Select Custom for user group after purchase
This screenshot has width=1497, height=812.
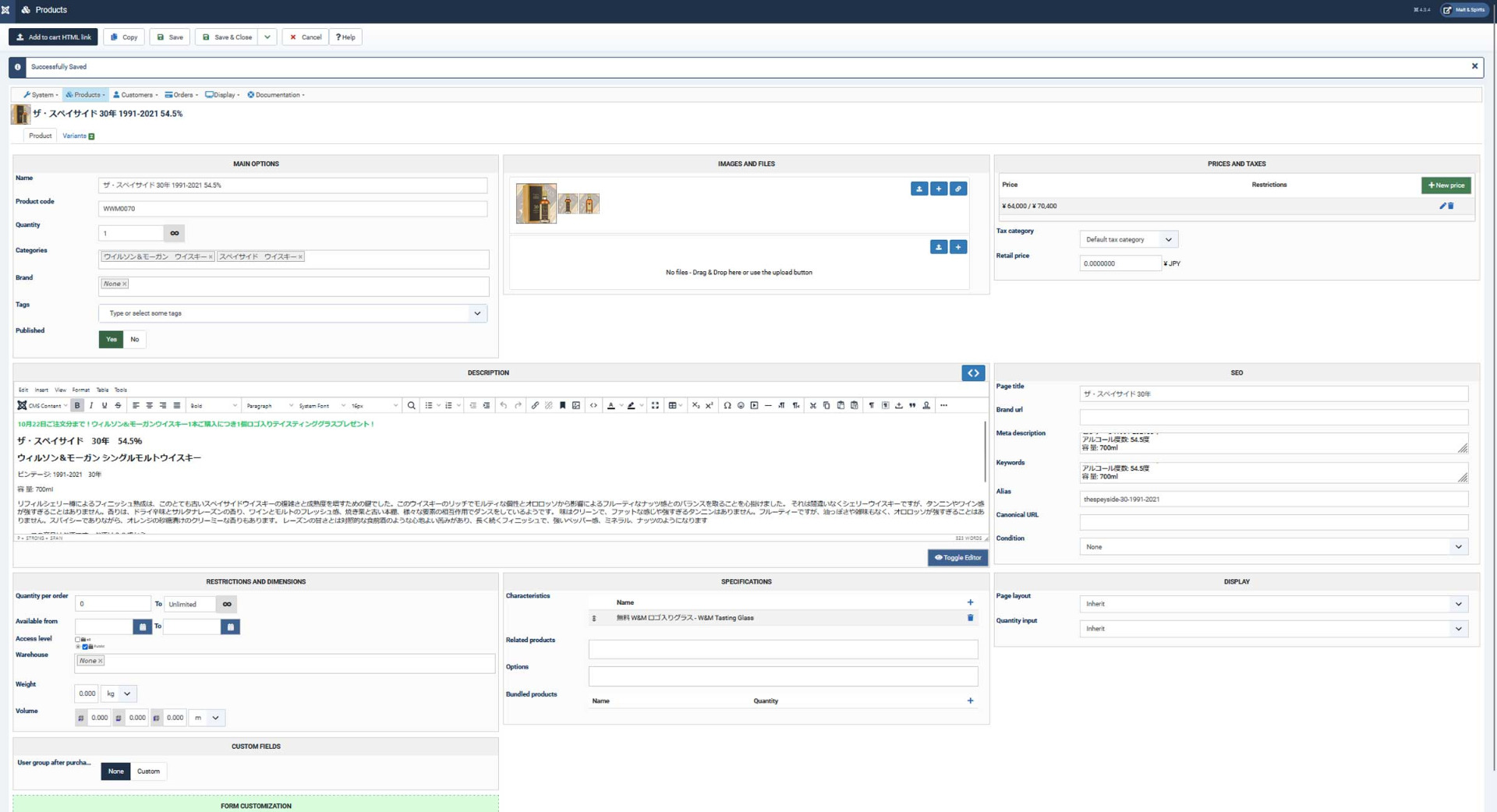[x=148, y=771]
